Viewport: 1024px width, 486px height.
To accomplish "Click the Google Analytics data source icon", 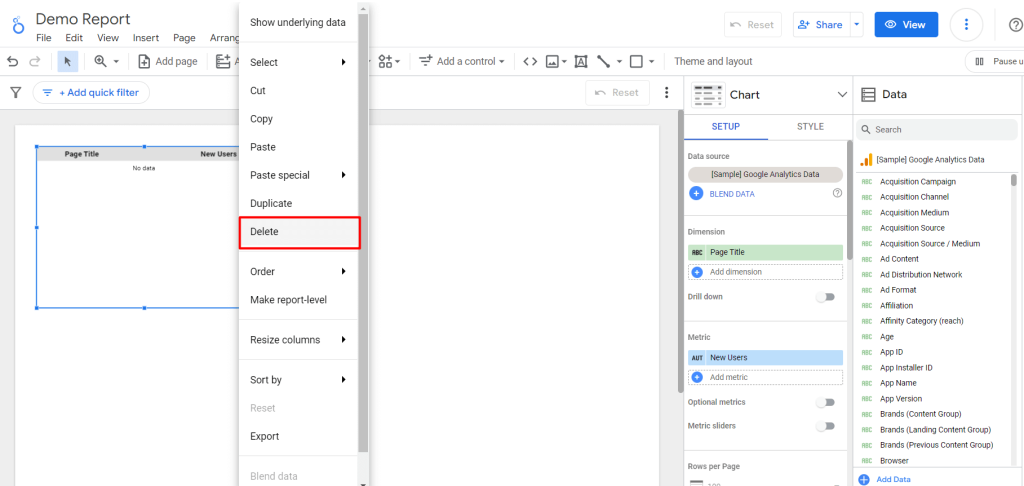I will 866,159.
